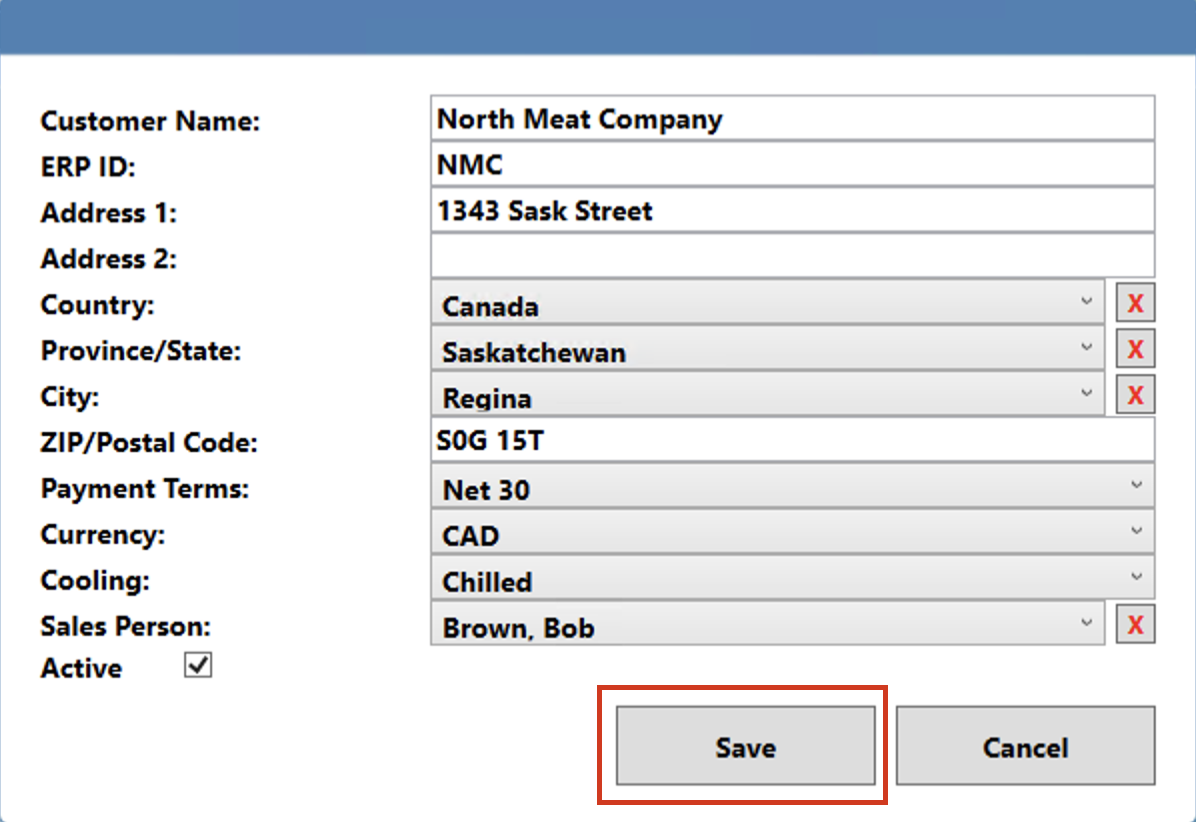Open the City dropdown showing Regina
This screenshot has width=1196, height=822.
(767, 396)
